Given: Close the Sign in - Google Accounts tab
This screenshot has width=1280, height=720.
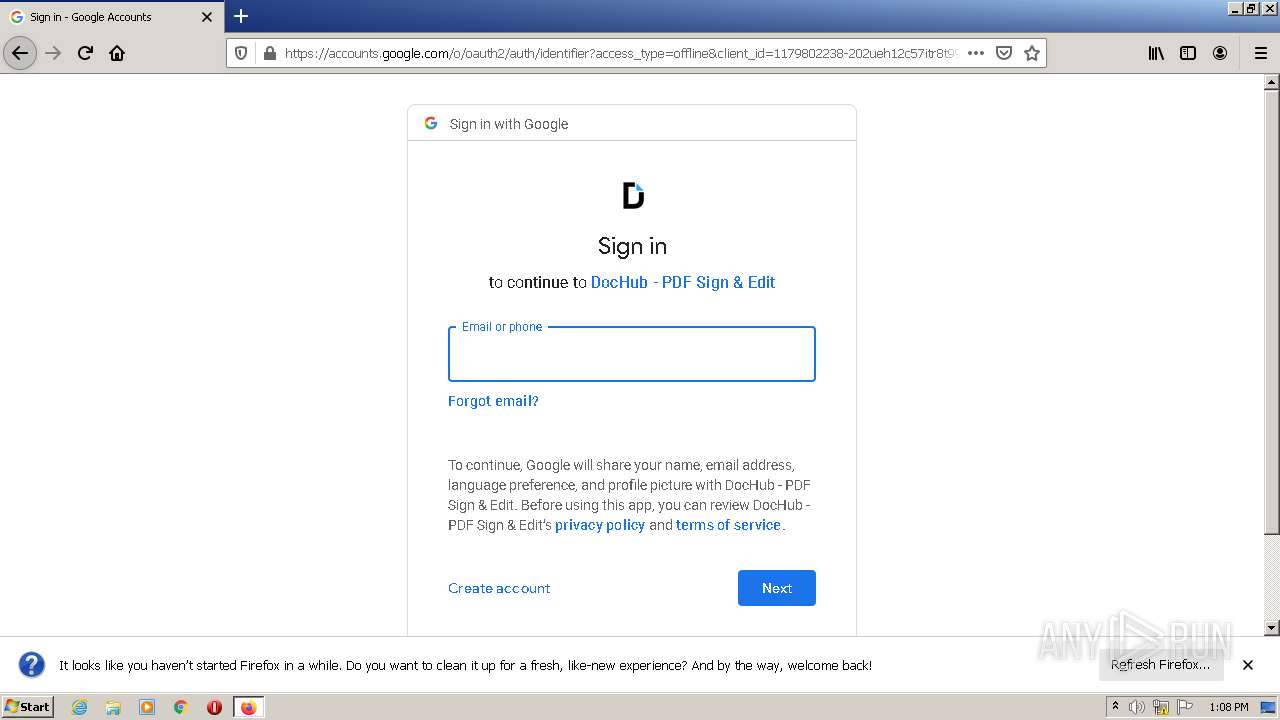Looking at the screenshot, I should (x=207, y=17).
